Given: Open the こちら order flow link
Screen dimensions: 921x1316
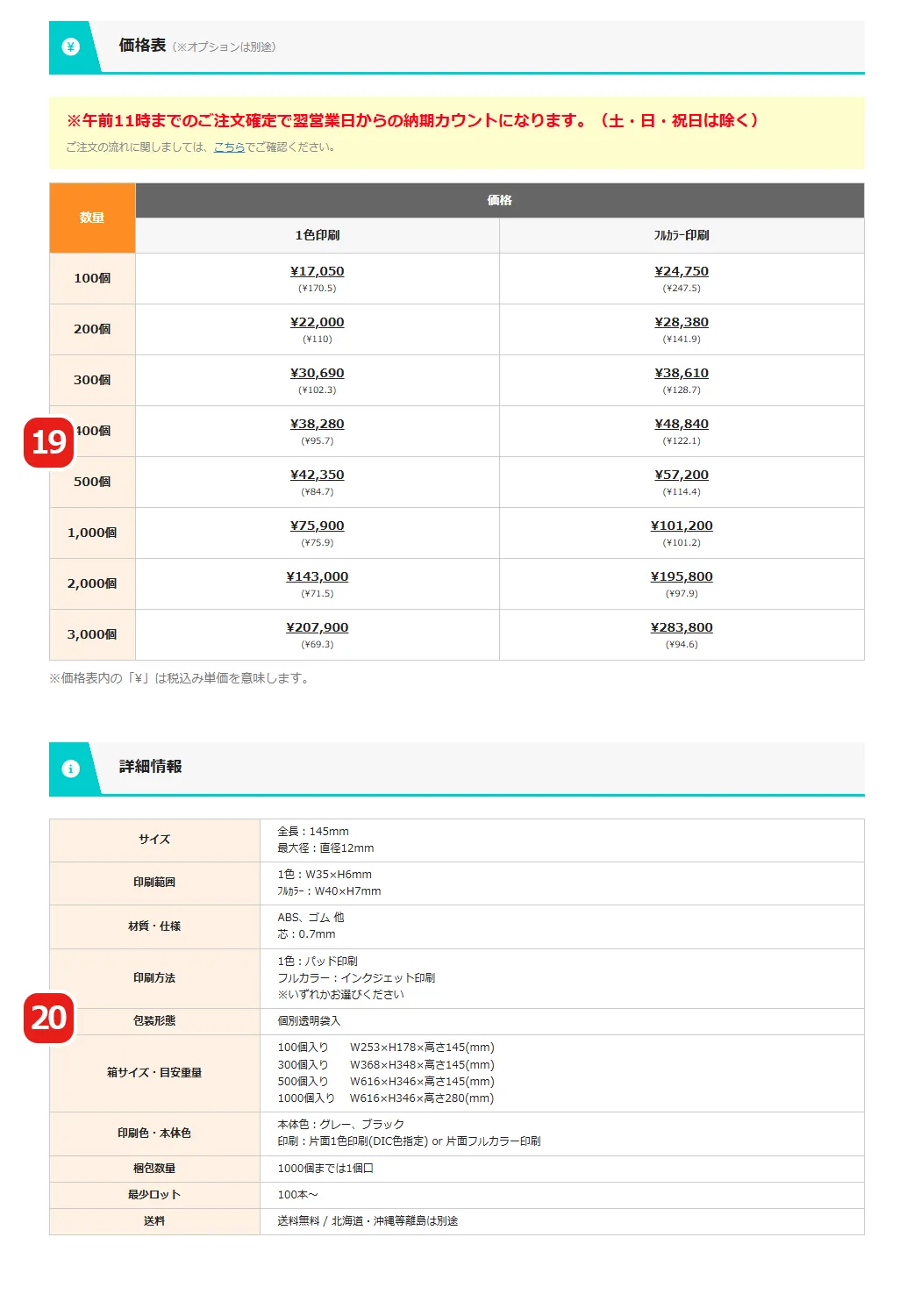Looking at the screenshot, I should pos(229,147).
